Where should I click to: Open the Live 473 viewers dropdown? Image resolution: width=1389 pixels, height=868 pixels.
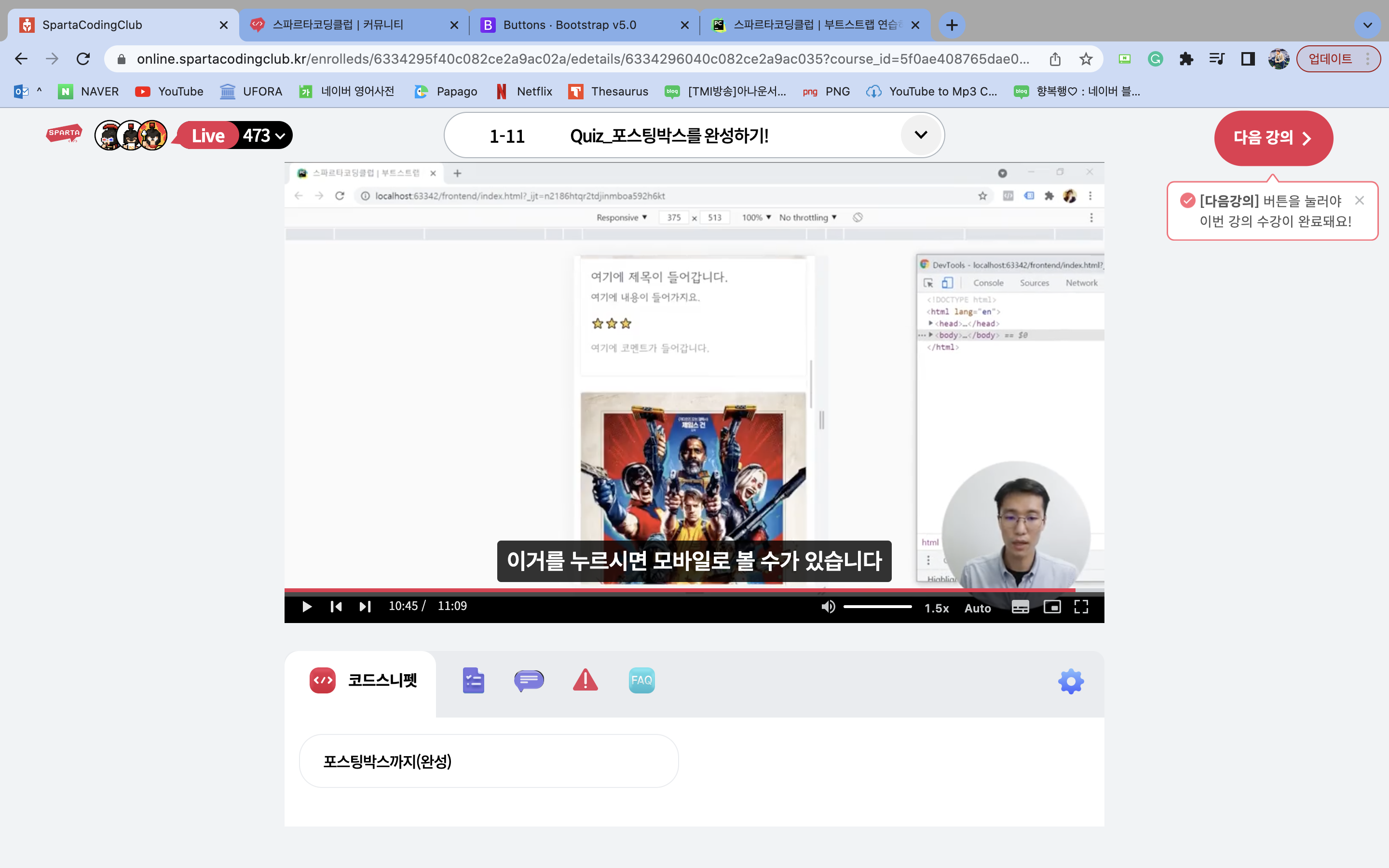[235, 136]
